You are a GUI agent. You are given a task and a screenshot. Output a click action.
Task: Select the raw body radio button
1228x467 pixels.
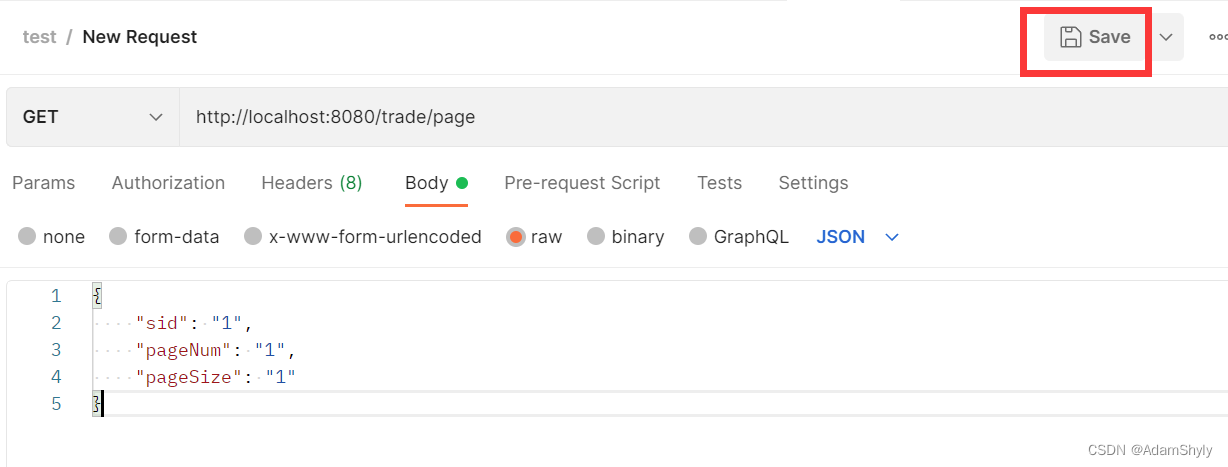(x=516, y=237)
